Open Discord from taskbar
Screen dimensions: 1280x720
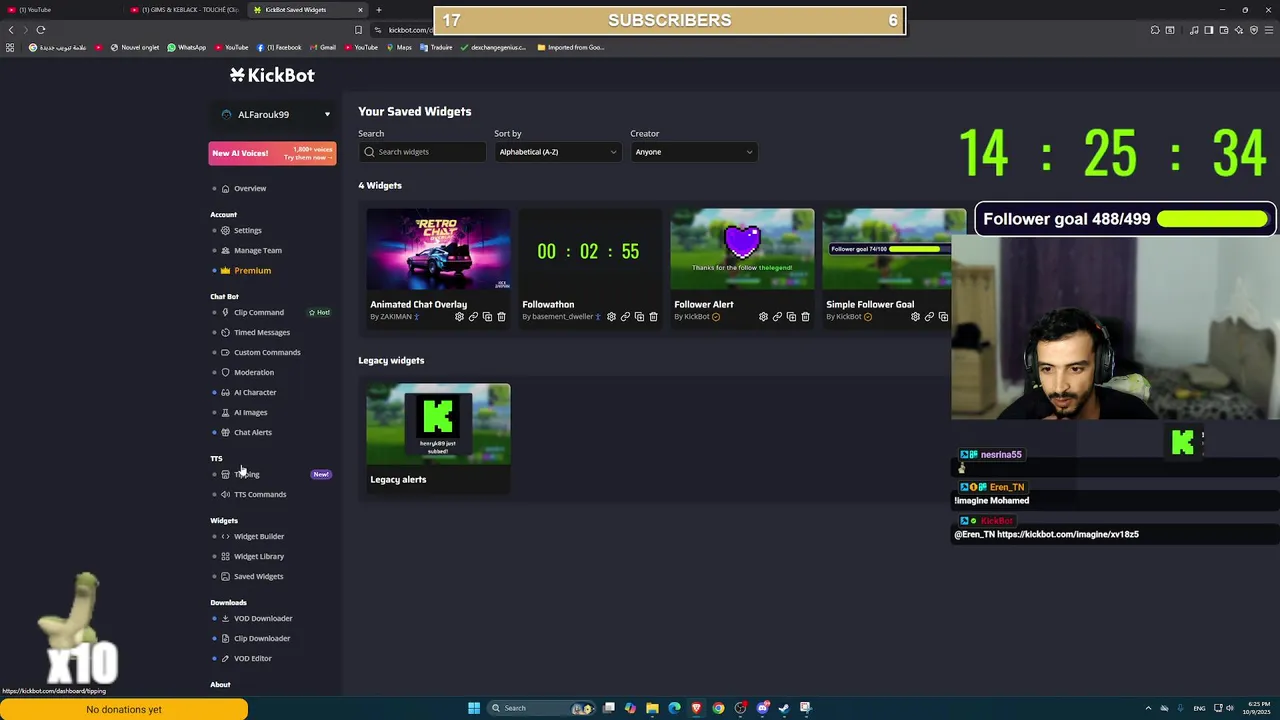coord(762,708)
